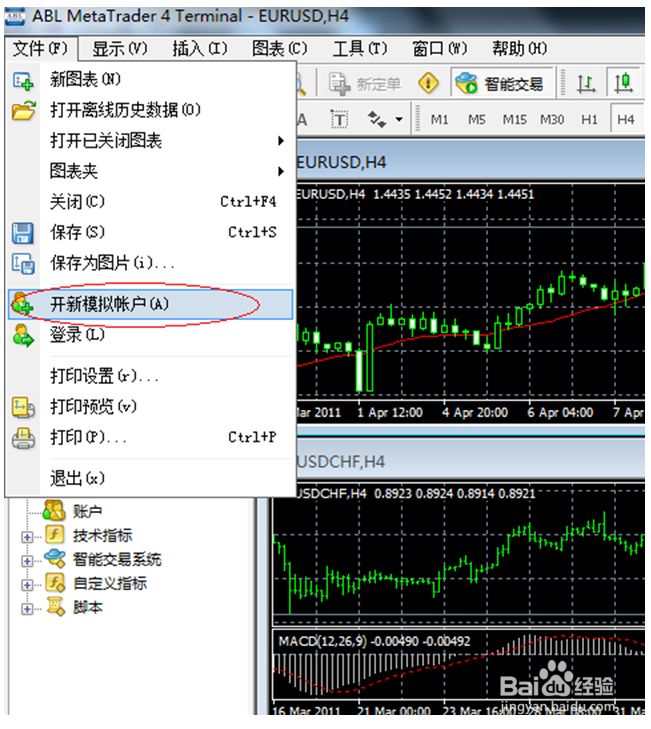Choose 保存(S) from the File menu
Viewport: 651px width, 729px height.
point(151,232)
